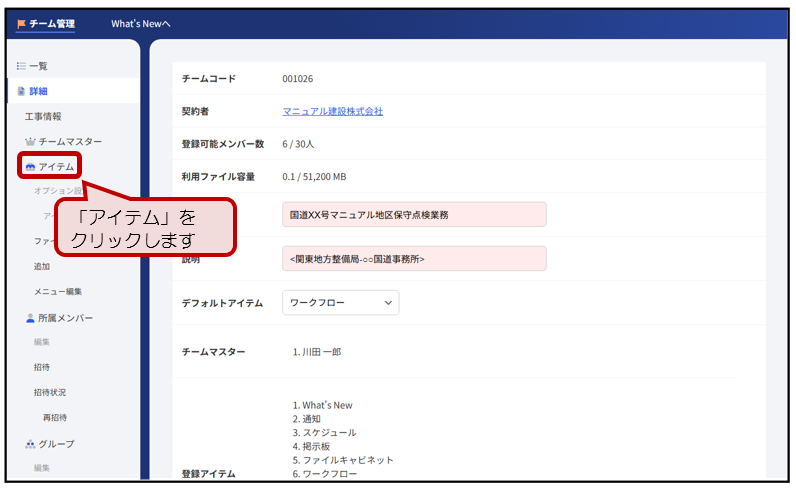Click the 登録アイテム label
Image resolution: width=796 pixels, height=493 pixels.
(209, 474)
